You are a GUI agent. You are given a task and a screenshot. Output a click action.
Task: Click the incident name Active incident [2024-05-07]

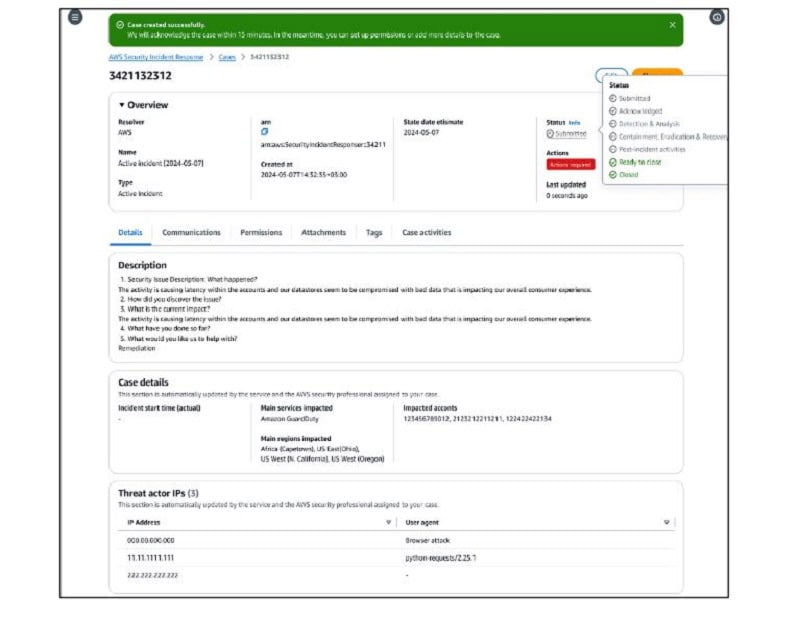pyautogui.click(x=161, y=163)
